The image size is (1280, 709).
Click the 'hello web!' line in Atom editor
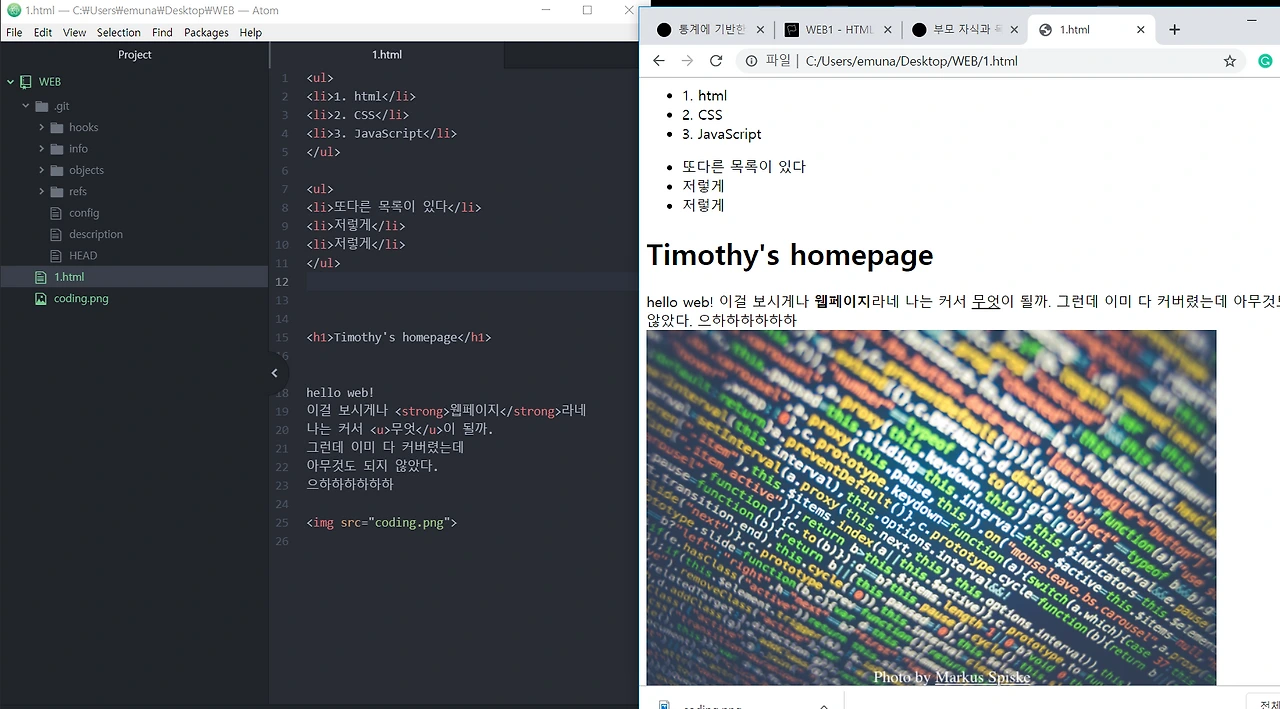[340, 393]
